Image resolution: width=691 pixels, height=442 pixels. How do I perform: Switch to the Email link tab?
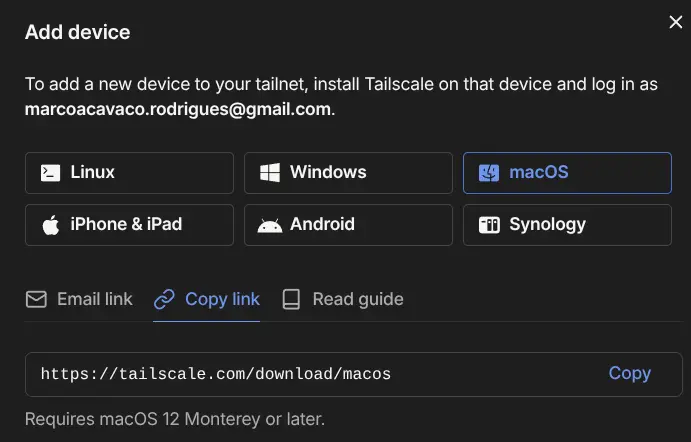[79, 299]
